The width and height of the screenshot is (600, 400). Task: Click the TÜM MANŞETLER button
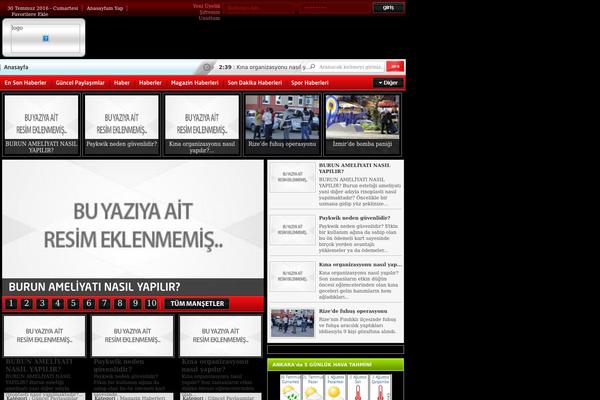(197, 304)
